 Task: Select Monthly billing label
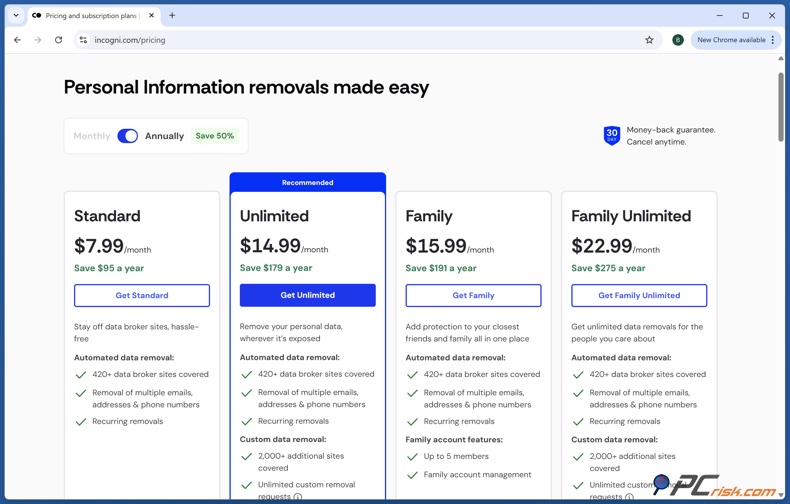click(92, 136)
